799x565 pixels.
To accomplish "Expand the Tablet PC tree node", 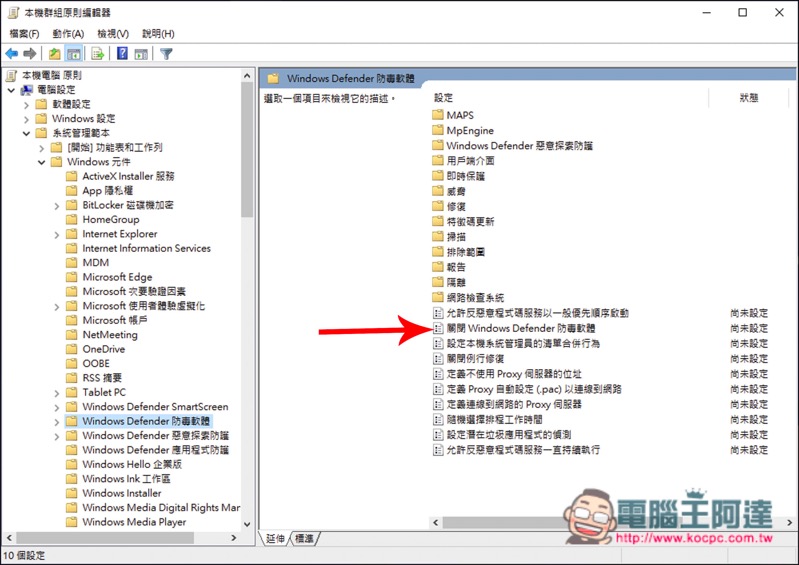I will pyautogui.click(x=57, y=393).
